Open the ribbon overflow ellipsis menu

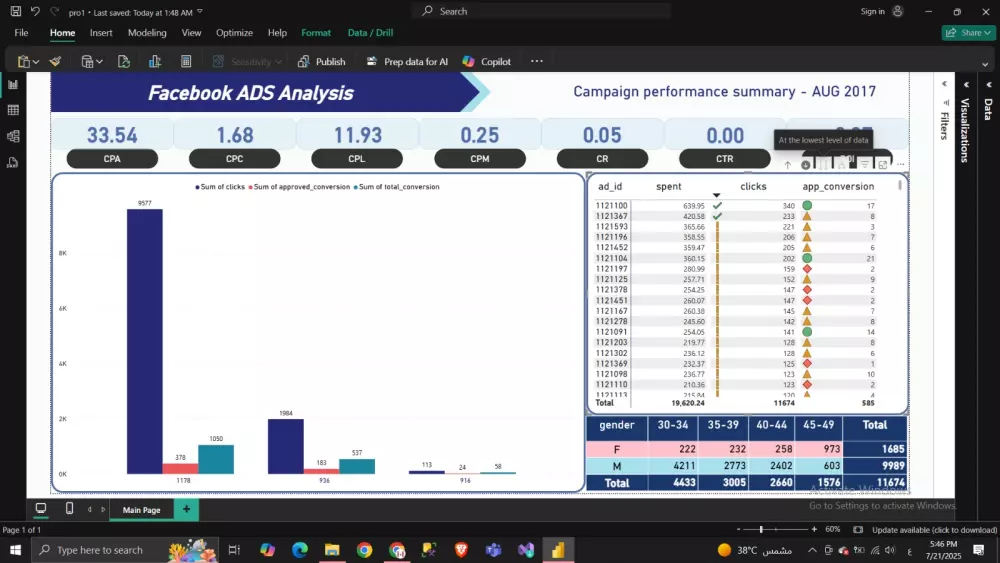point(537,61)
